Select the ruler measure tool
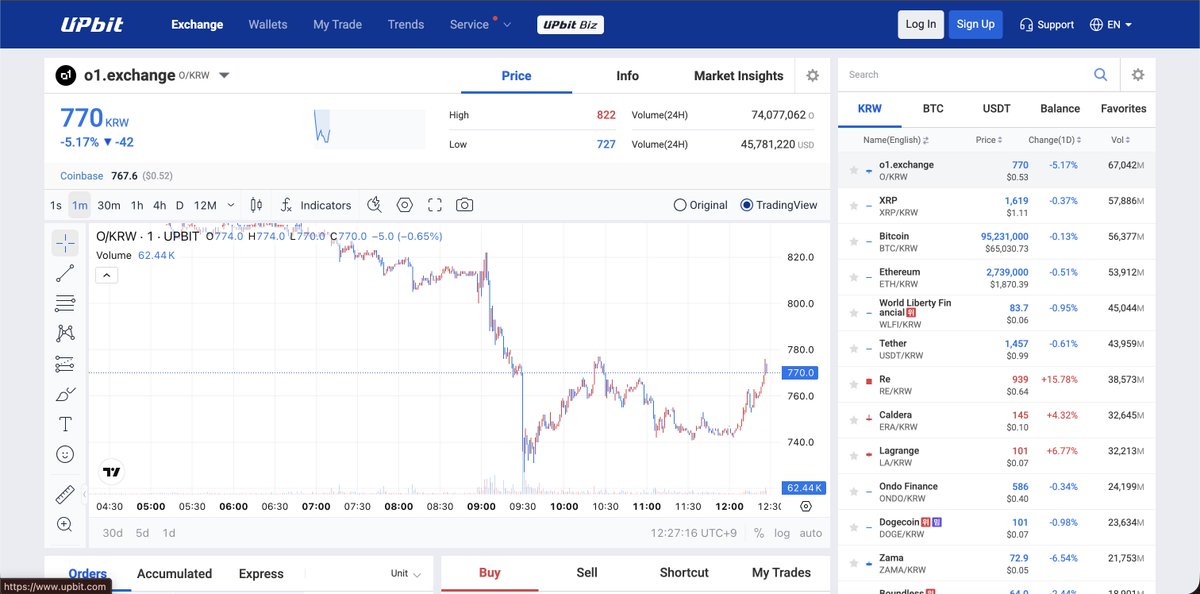The width and height of the screenshot is (1200, 594). [x=65, y=494]
